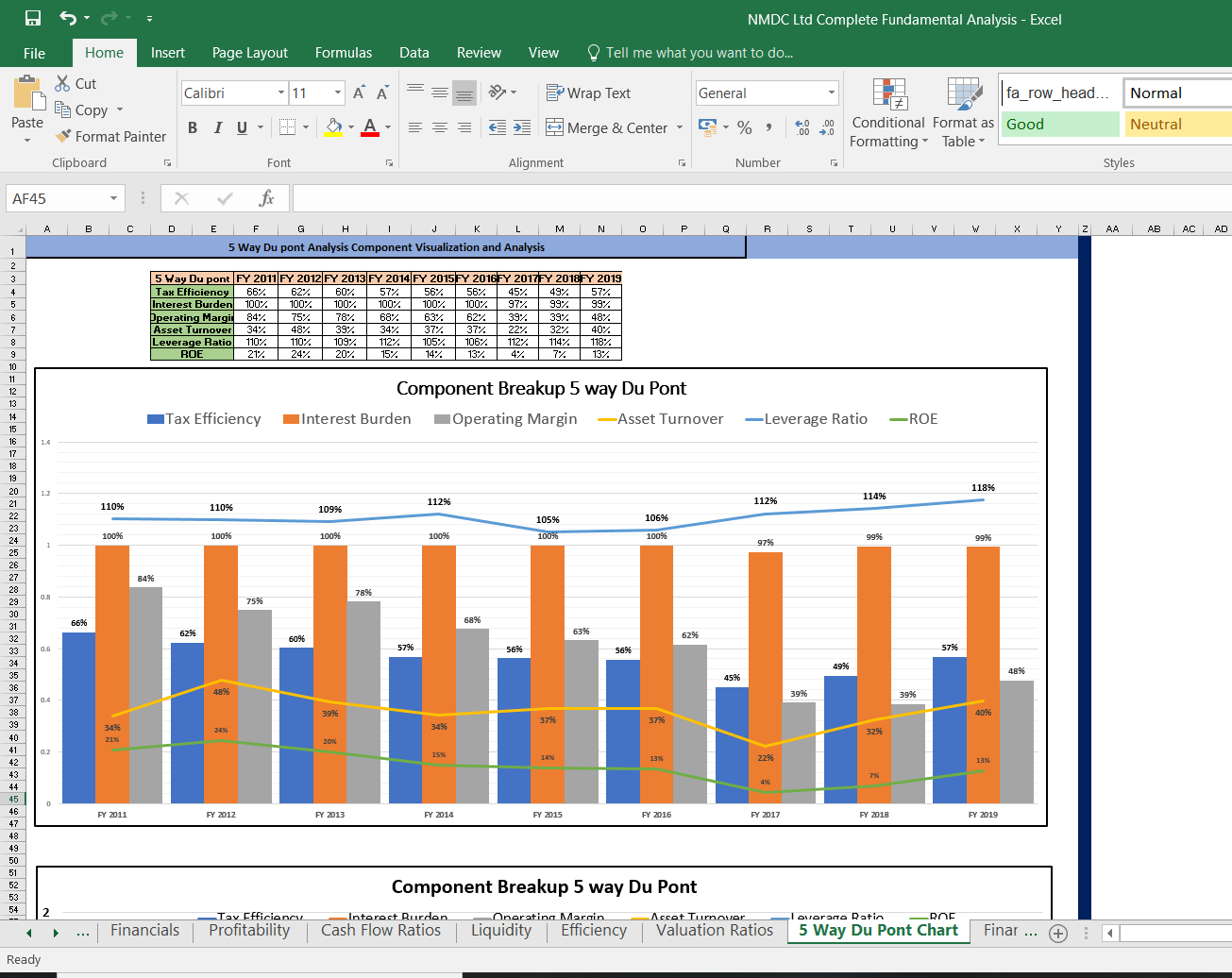Open Conditional Formatting menu

pos(888,112)
